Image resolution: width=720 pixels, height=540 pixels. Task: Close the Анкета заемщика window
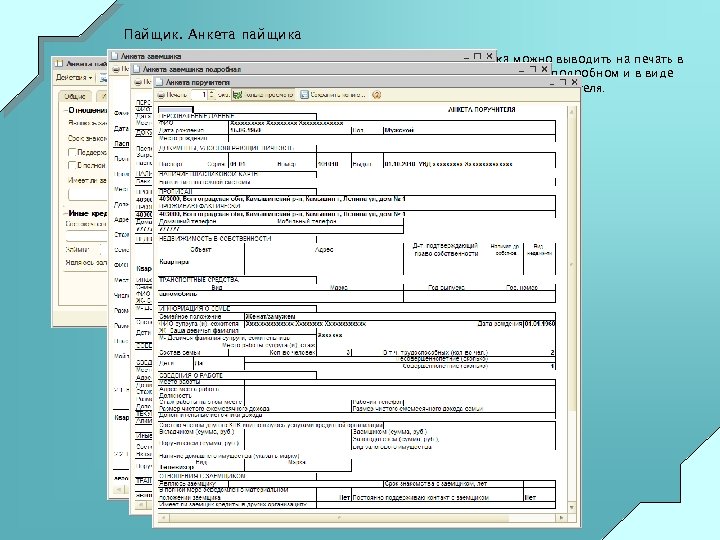(489, 56)
